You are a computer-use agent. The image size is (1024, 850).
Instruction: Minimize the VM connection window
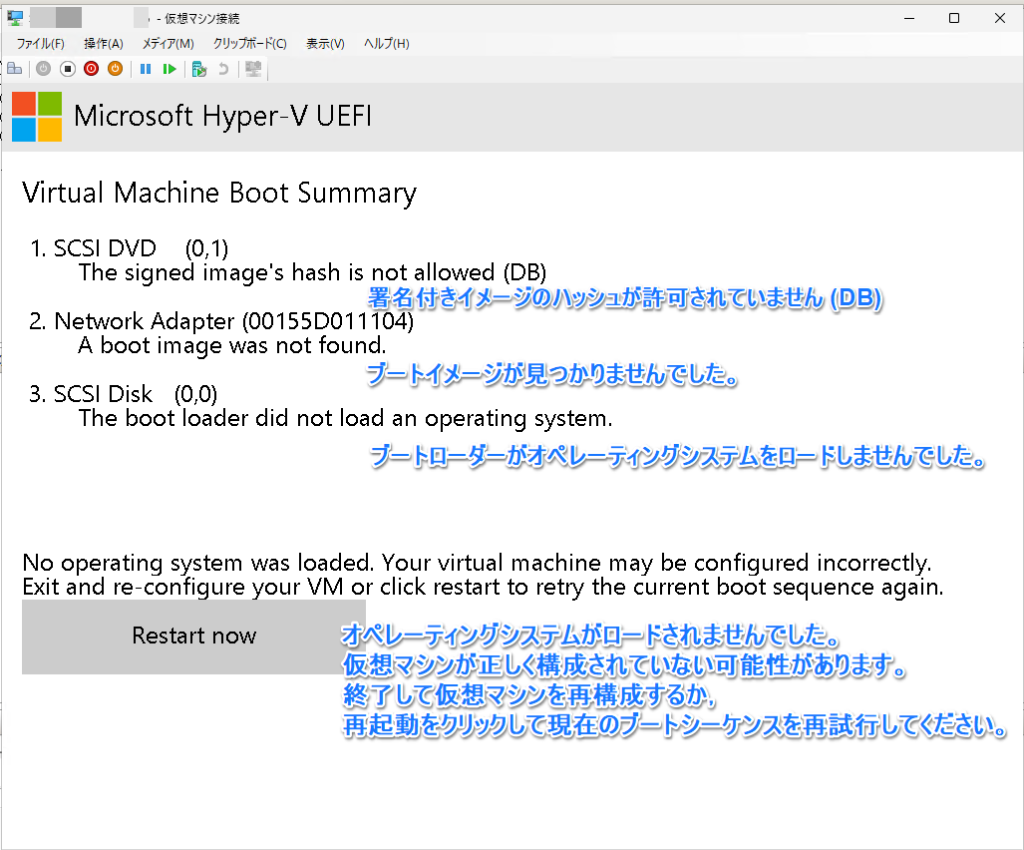(908, 18)
